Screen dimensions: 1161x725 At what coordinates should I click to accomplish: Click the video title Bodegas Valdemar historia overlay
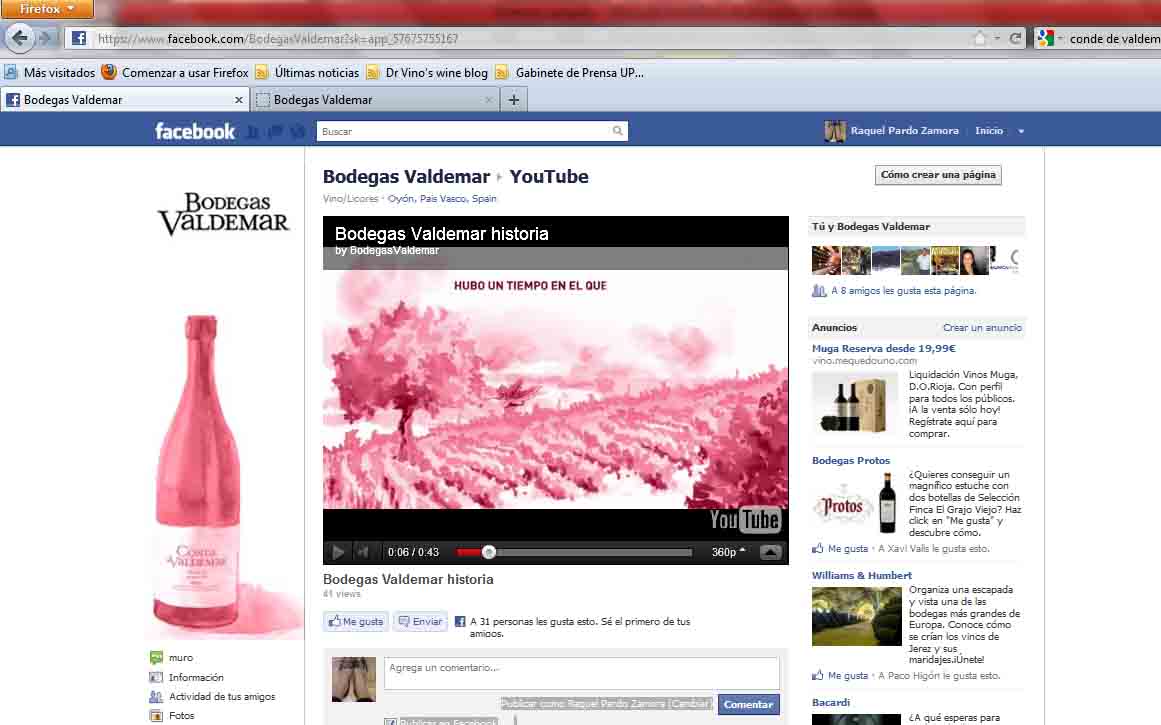click(441, 234)
